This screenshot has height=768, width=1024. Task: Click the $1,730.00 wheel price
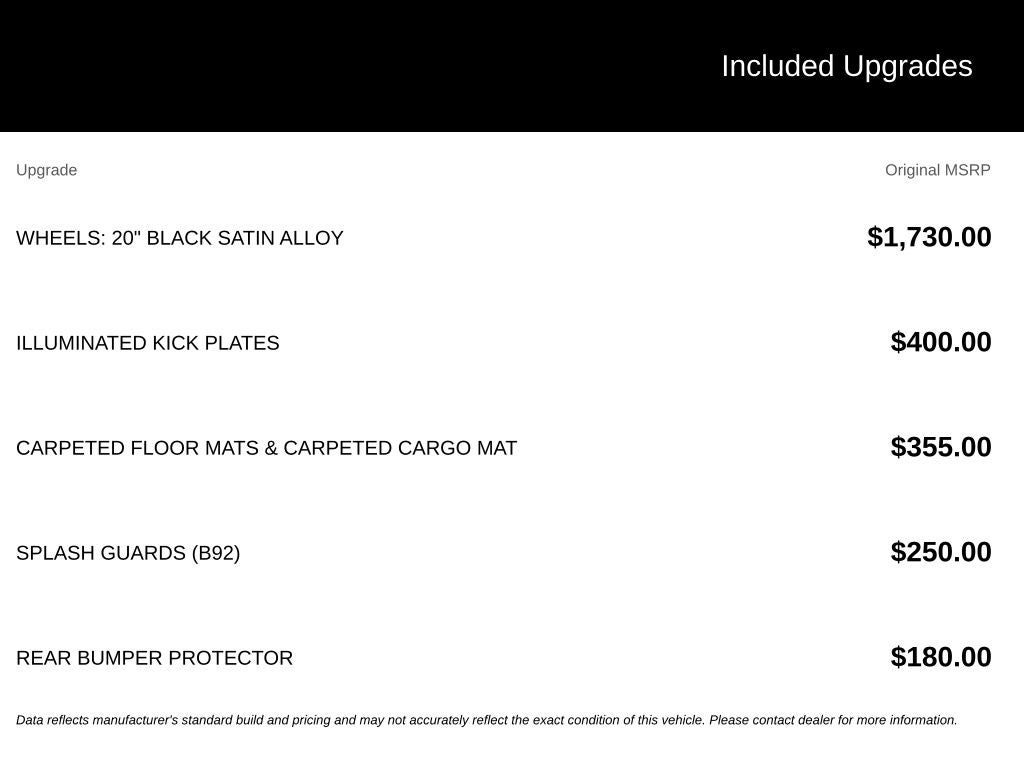click(929, 237)
